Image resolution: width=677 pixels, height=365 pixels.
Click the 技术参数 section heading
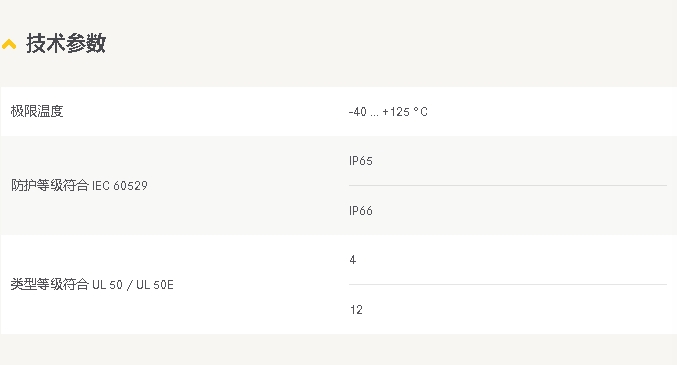coord(66,43)
